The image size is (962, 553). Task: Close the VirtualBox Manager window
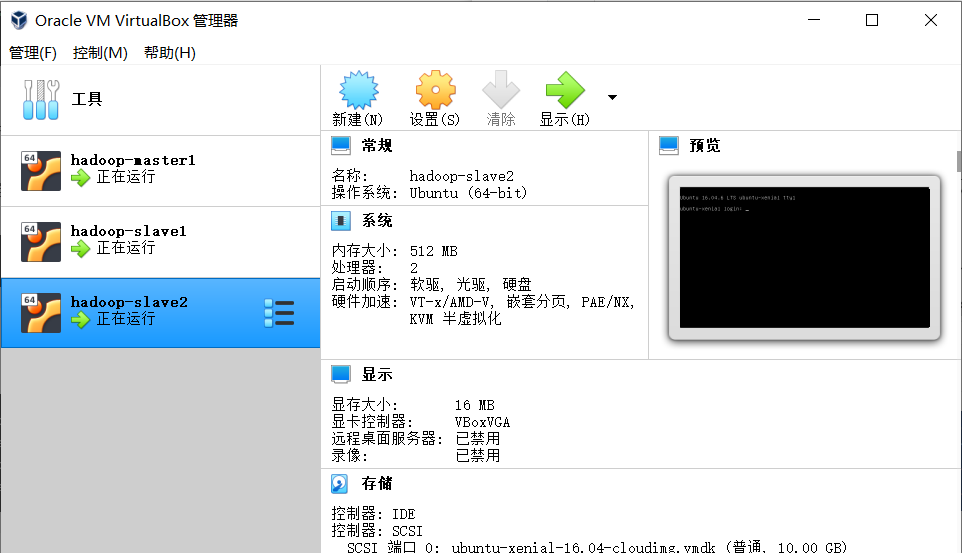[x=931, y=20]
